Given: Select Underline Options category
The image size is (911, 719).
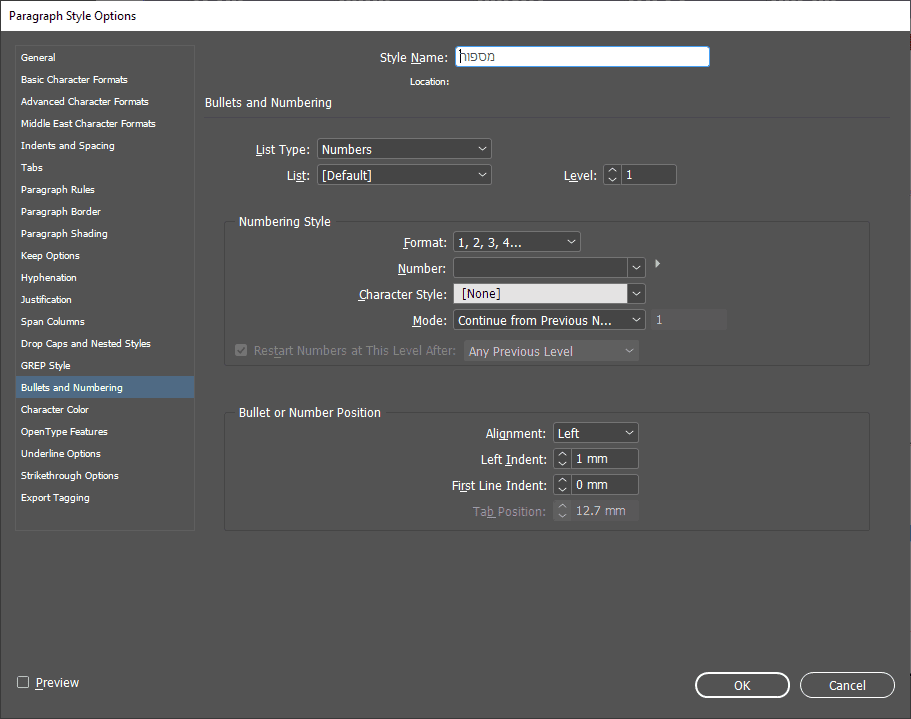Looking at the screenshot, I should coord(105,454).
